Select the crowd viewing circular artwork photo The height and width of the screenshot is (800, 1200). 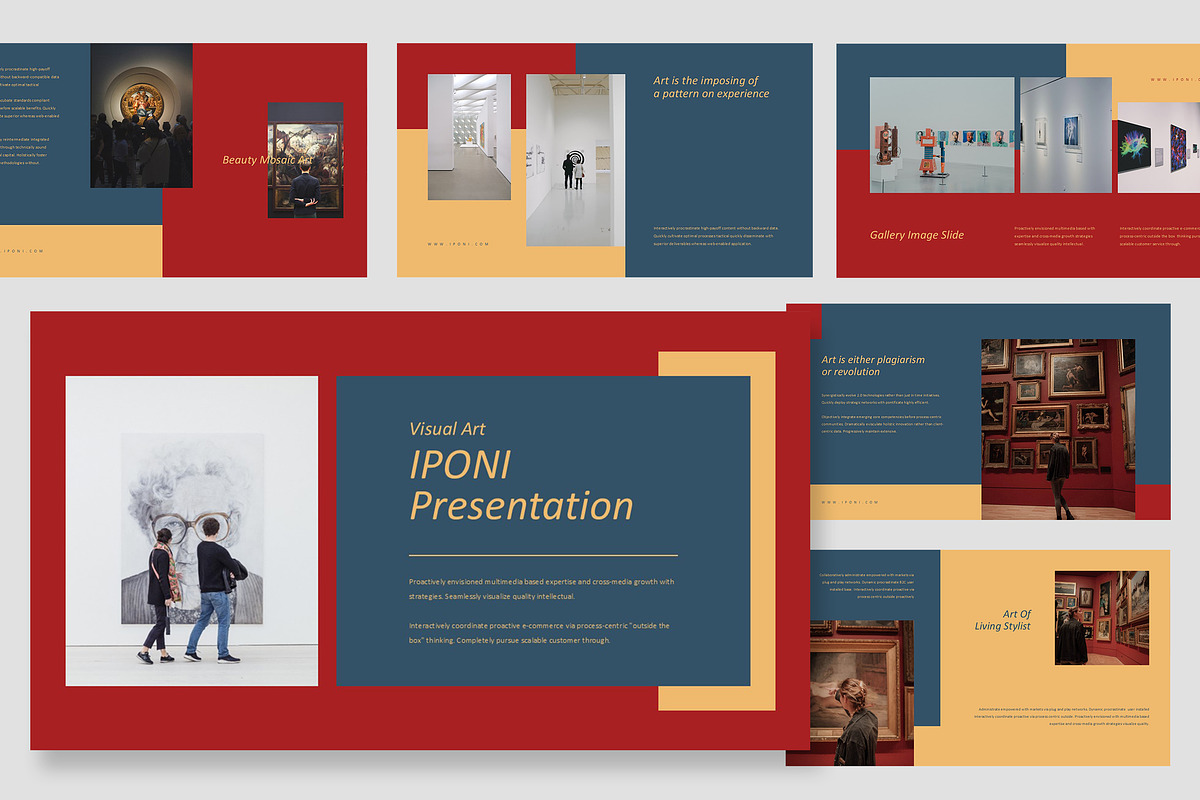point(141,115)
